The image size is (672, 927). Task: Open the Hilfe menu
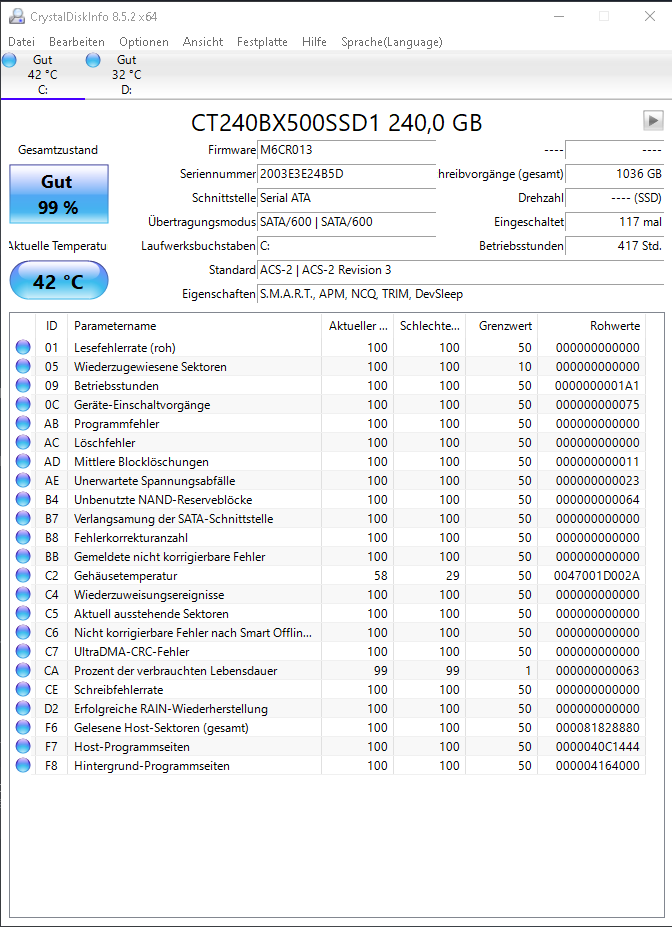pyautogui.click(x=314, y=42)
